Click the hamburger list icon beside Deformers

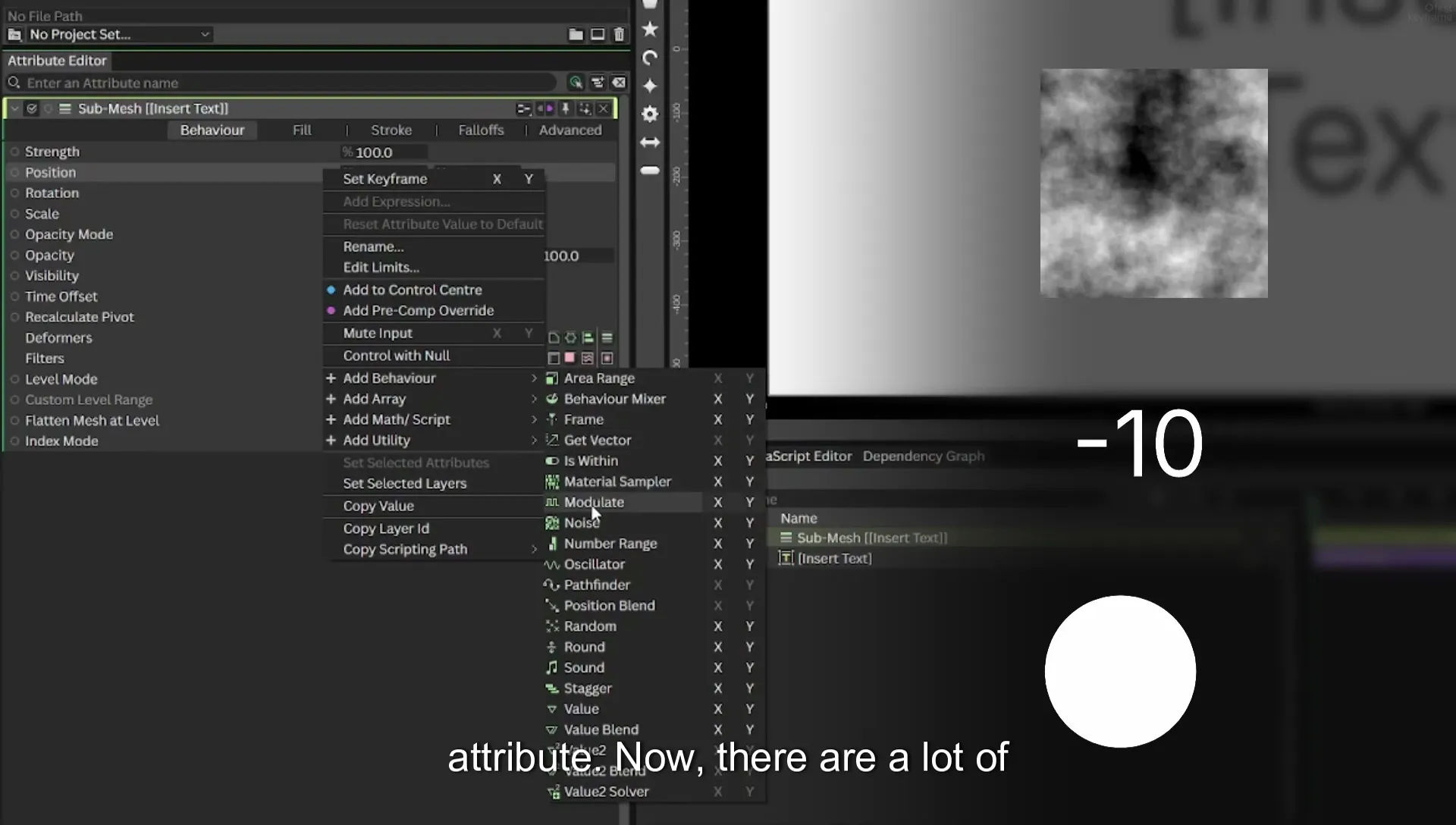pyautogui.click(x=607, y=337)
